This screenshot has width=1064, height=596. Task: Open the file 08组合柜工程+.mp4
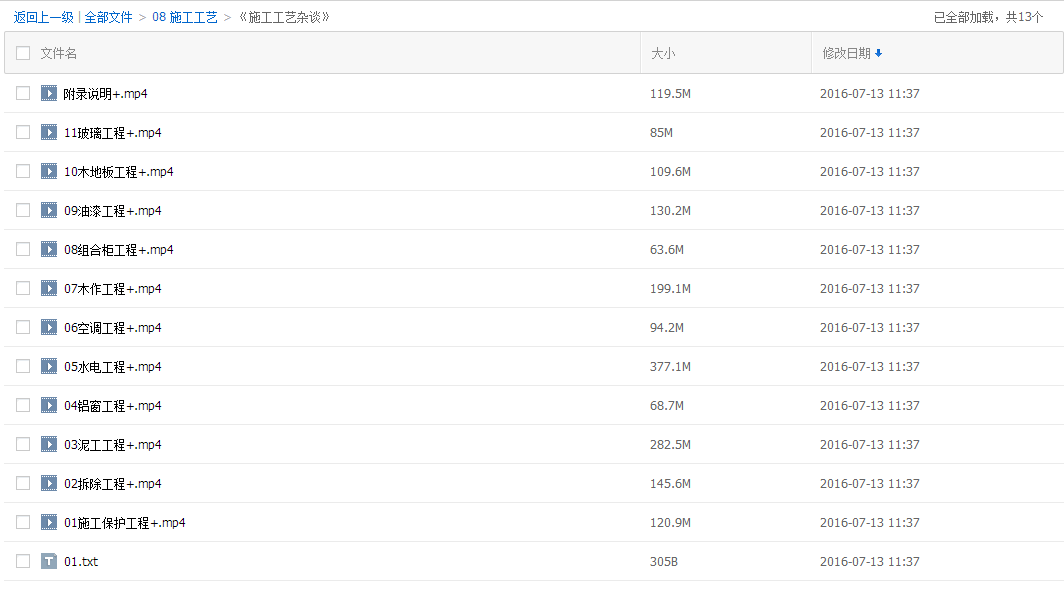tap(119, 250)
